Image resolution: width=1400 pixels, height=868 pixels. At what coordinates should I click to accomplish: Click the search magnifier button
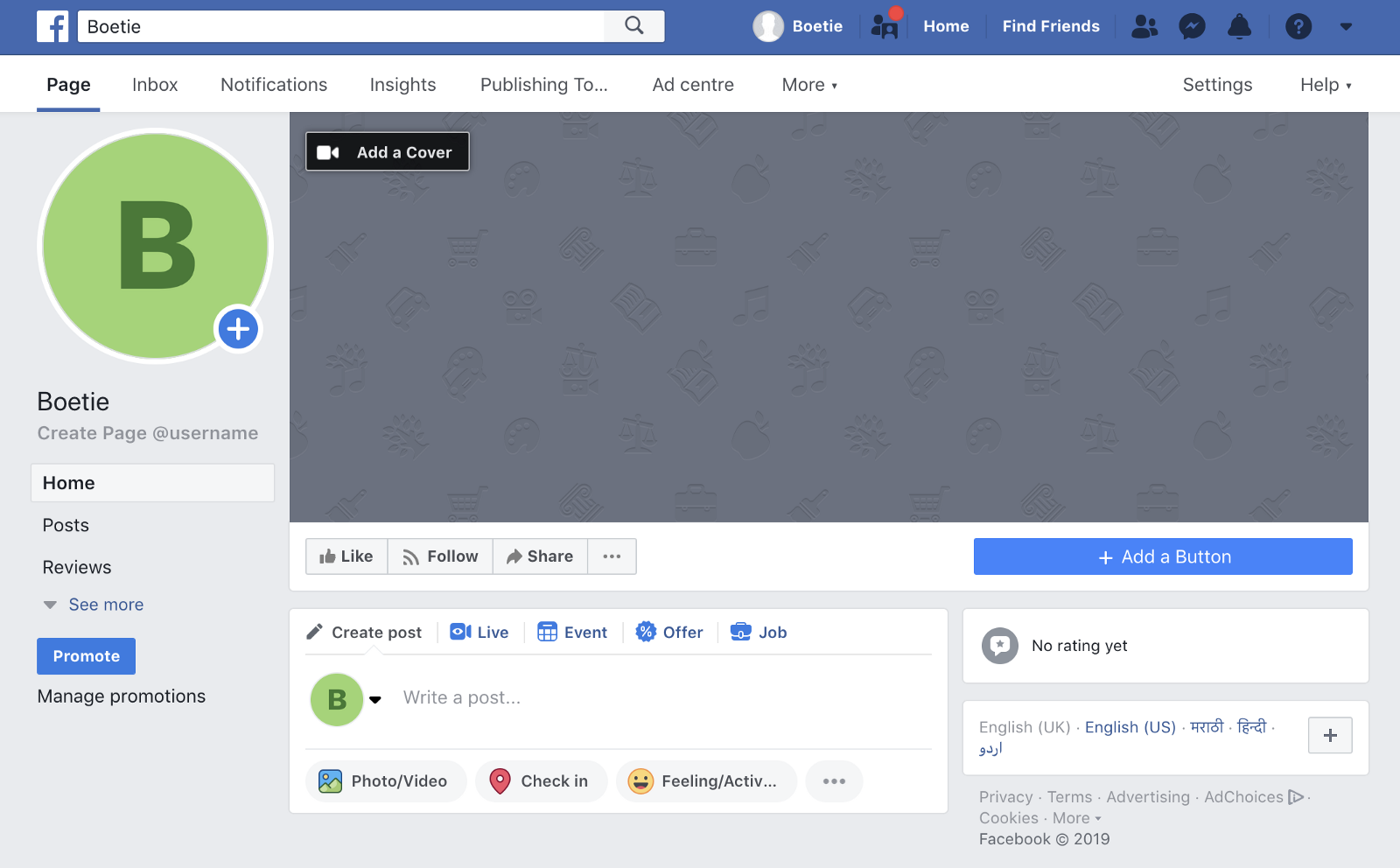[x=634, y=26]
